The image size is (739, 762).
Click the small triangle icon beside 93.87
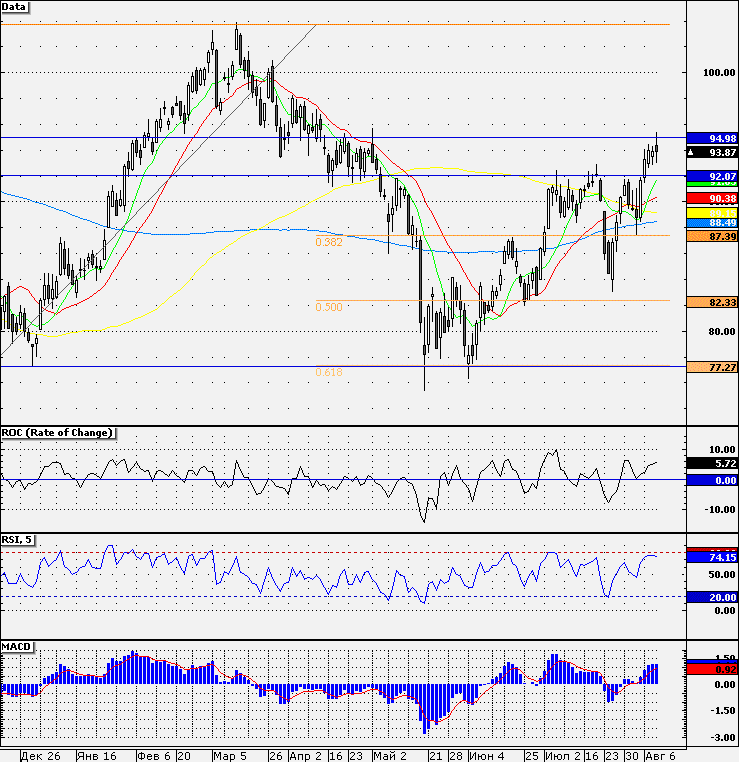pyautogui.click(x=692, y=153)
